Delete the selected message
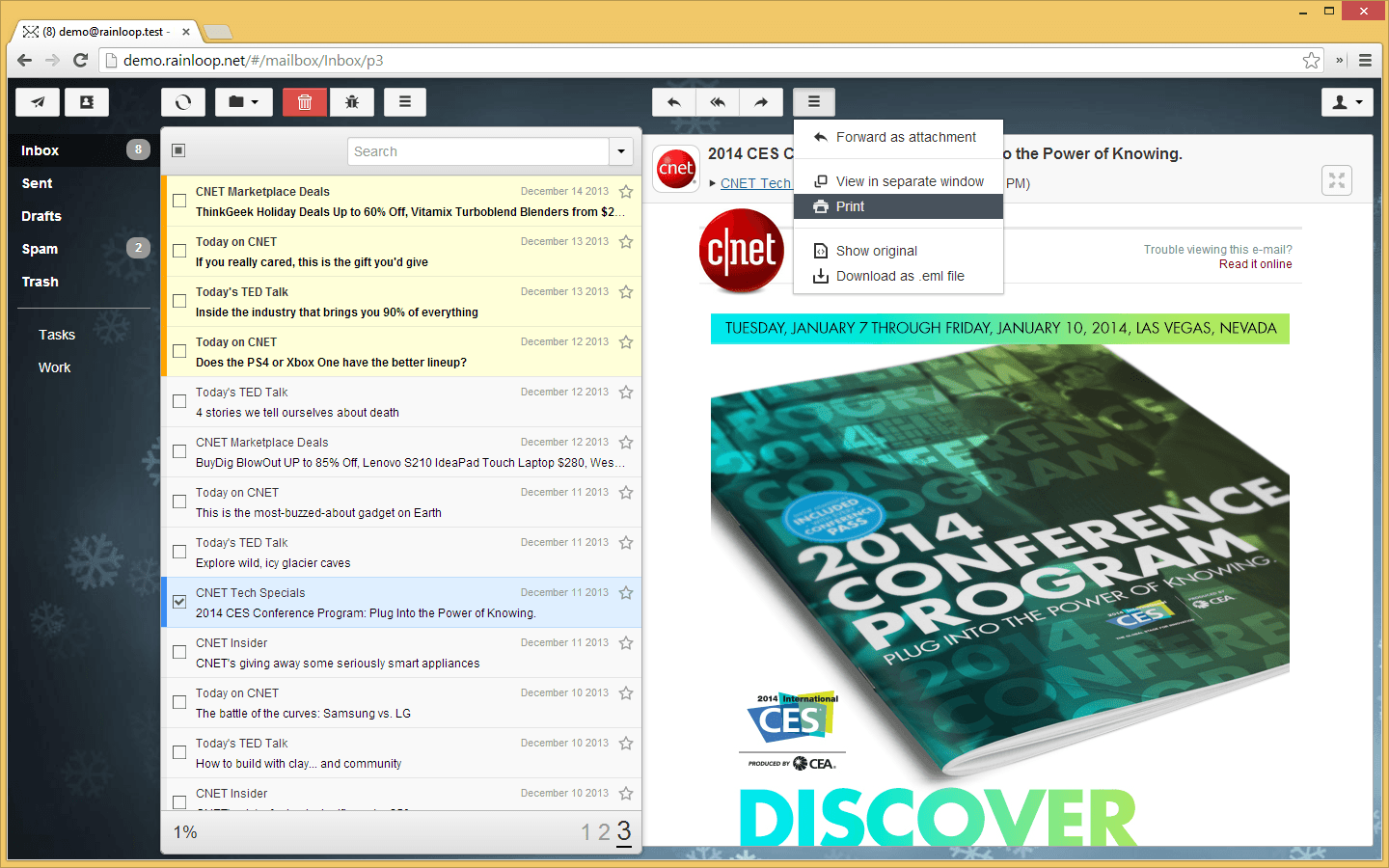Viewport: 1389px width, 868px height. 304,101
